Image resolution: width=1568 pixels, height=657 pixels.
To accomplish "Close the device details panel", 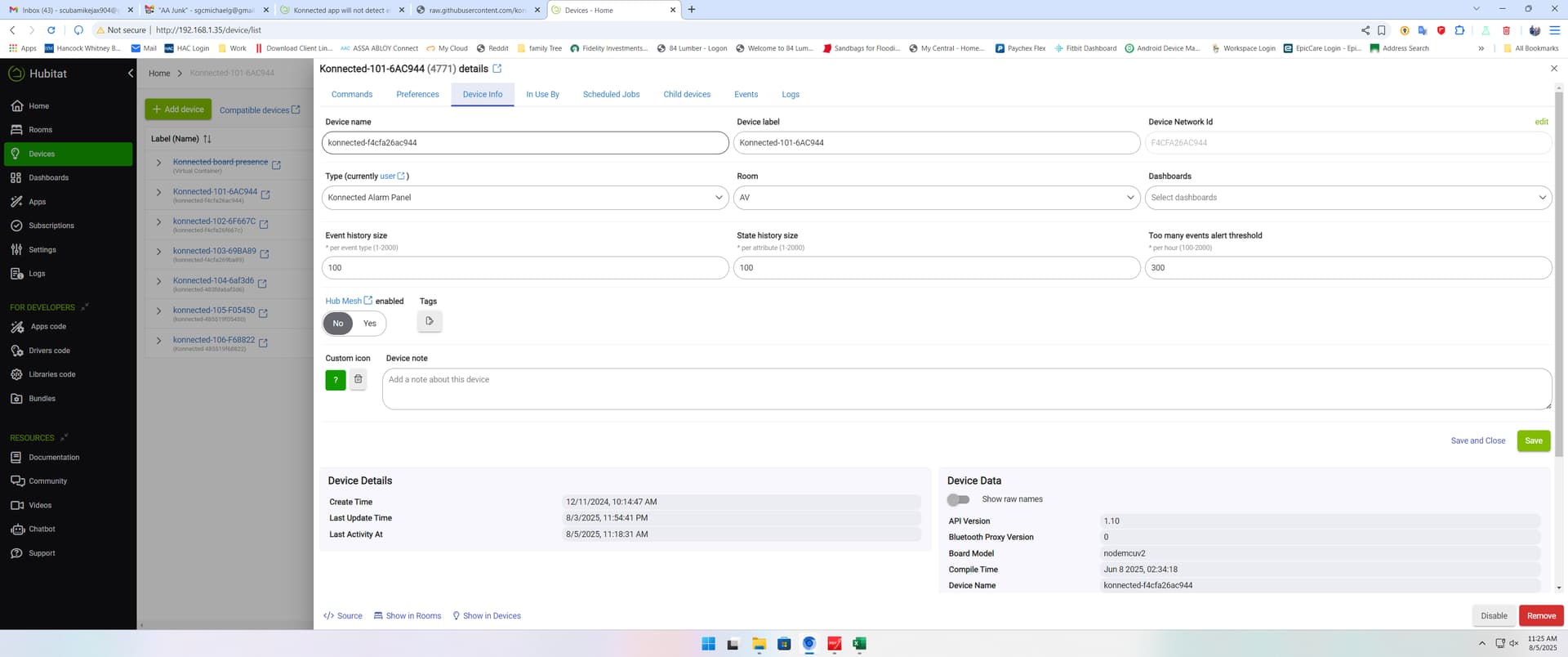I will [1553, 69].
